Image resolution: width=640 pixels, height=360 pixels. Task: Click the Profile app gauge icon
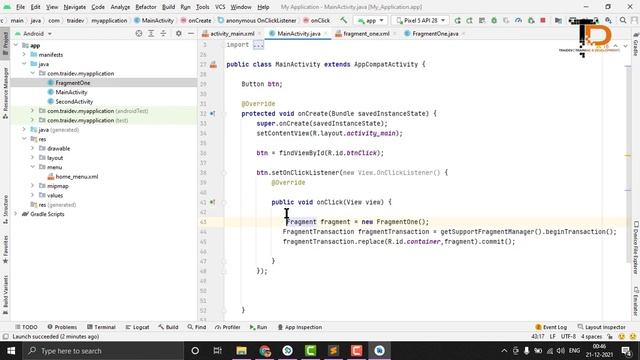[518, 20]
